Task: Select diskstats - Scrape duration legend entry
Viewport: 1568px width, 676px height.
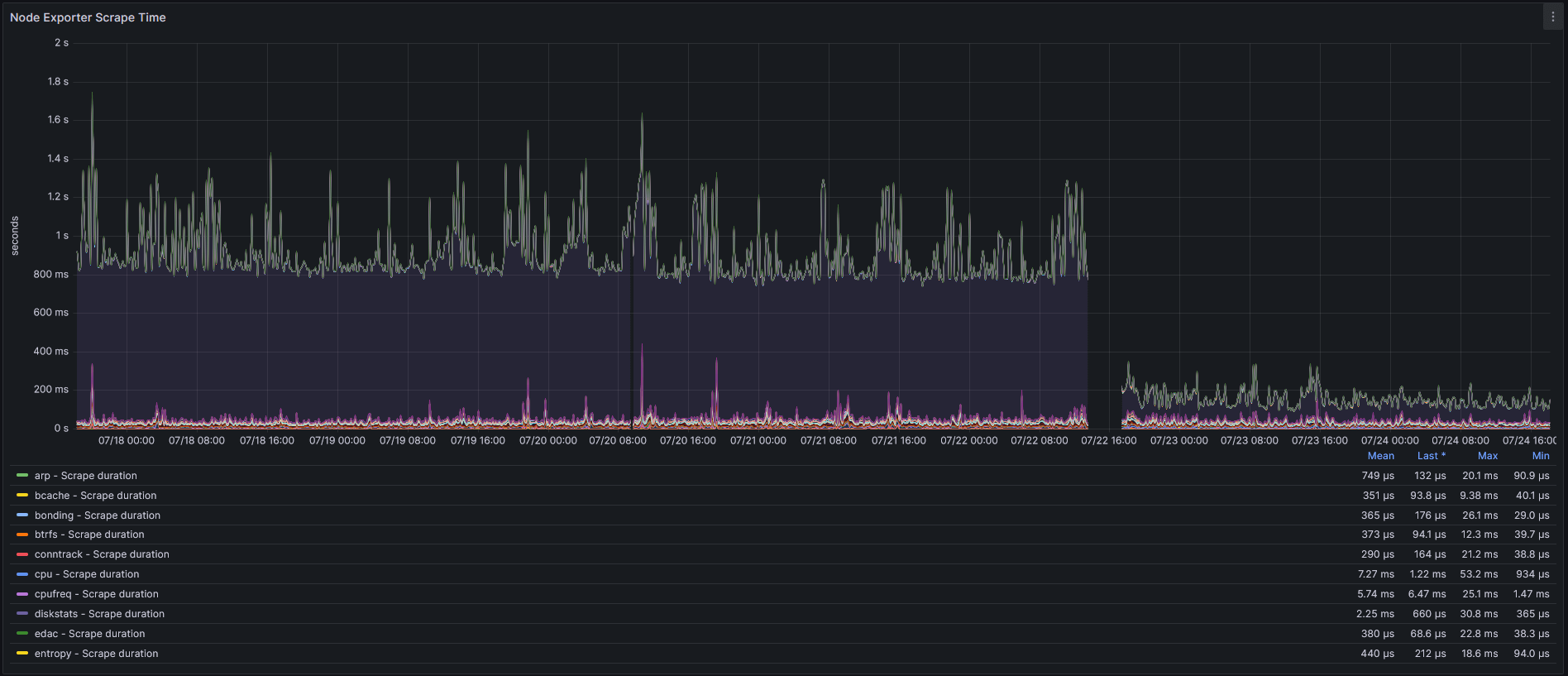Action: pos(99,614)
